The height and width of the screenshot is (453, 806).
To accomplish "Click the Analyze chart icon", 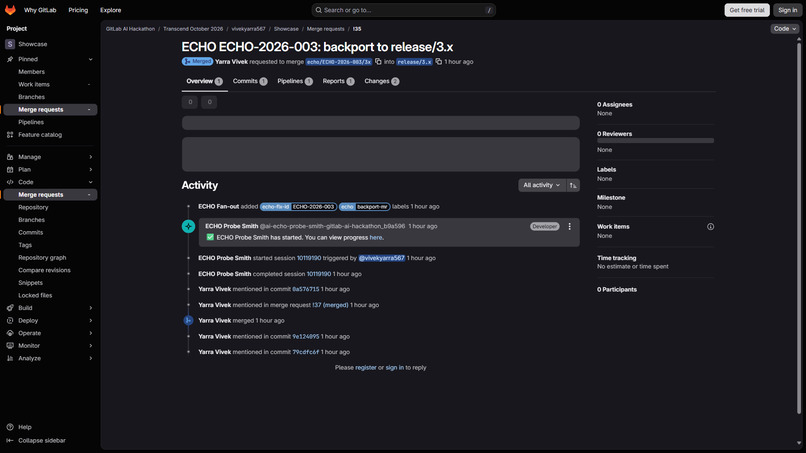I will click(x=10, y=358).
